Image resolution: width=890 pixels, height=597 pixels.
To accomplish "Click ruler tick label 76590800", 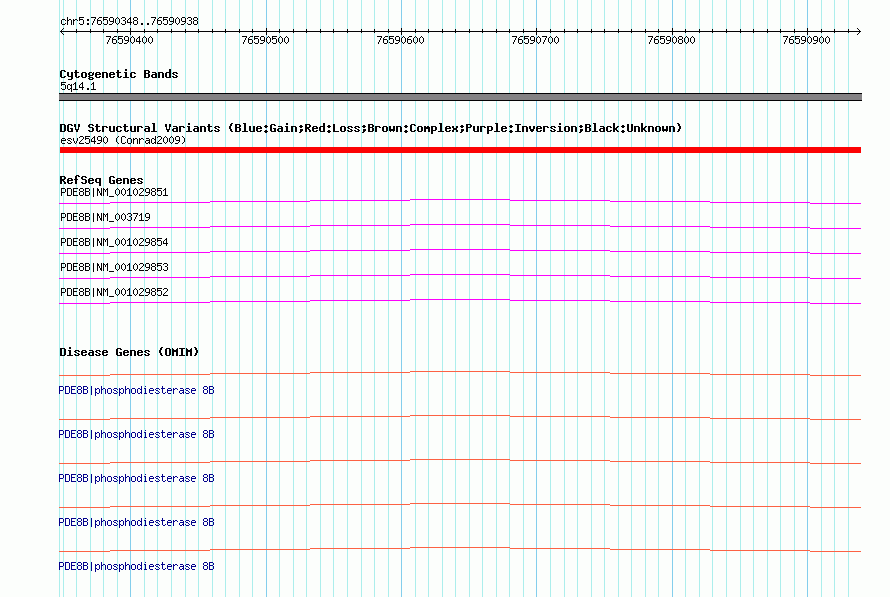I will (x=671, y=40).
